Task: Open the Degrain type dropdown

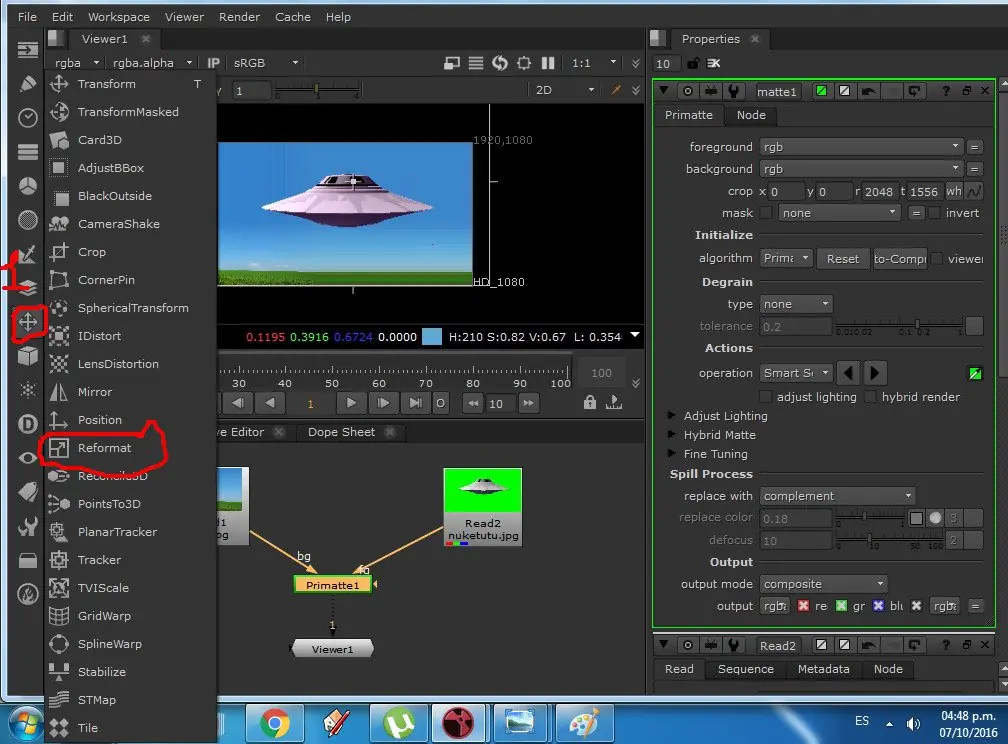Action: (796, 304)
